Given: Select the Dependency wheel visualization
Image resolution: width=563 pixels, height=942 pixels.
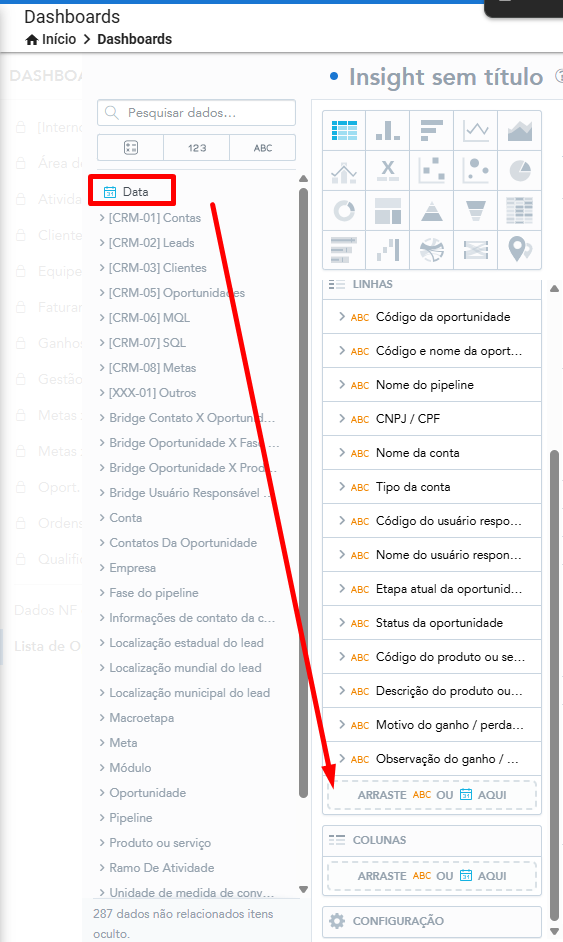Looking at the screenshot, I should coord(431,250).
